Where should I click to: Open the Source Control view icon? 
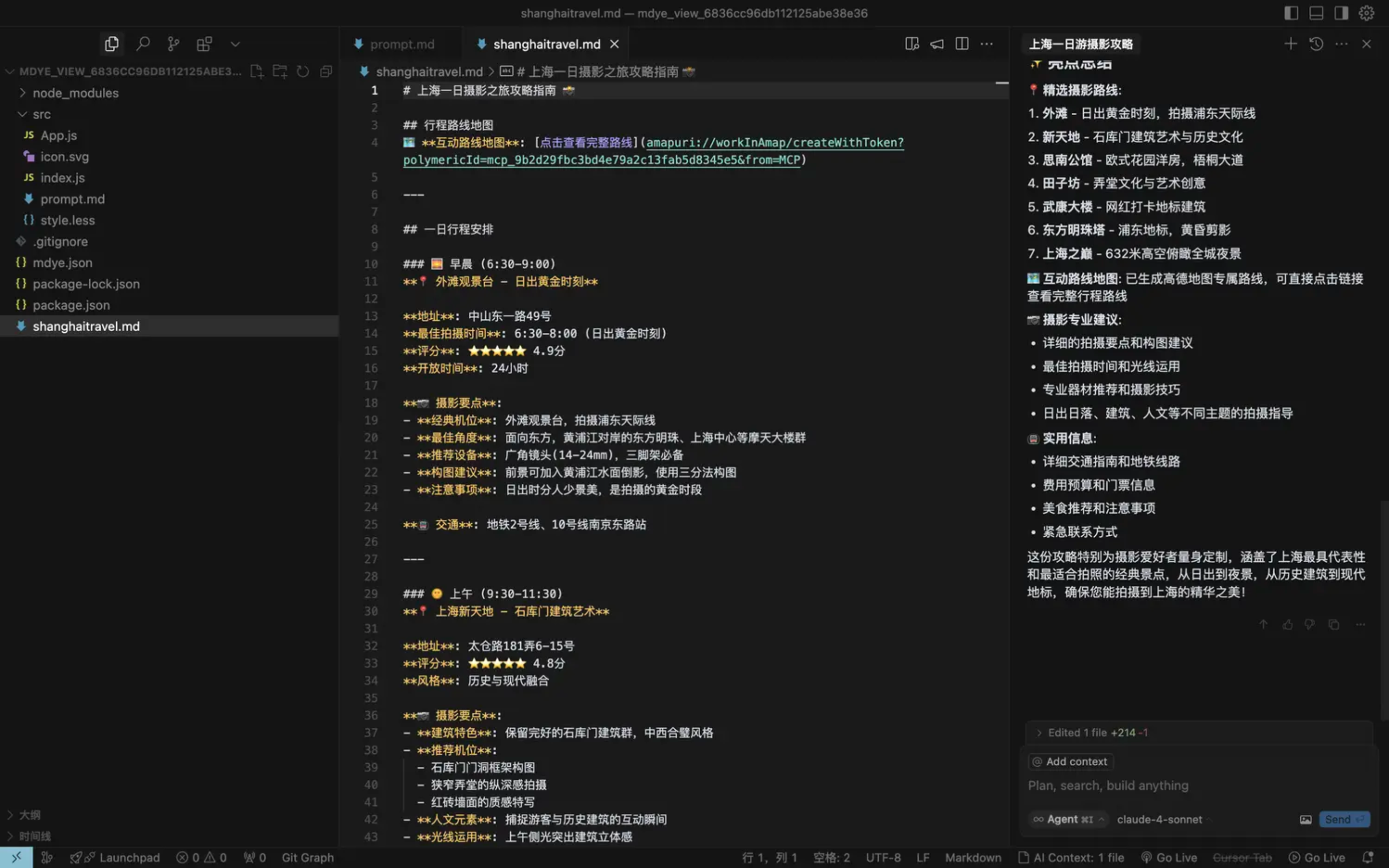pos(173,43)
